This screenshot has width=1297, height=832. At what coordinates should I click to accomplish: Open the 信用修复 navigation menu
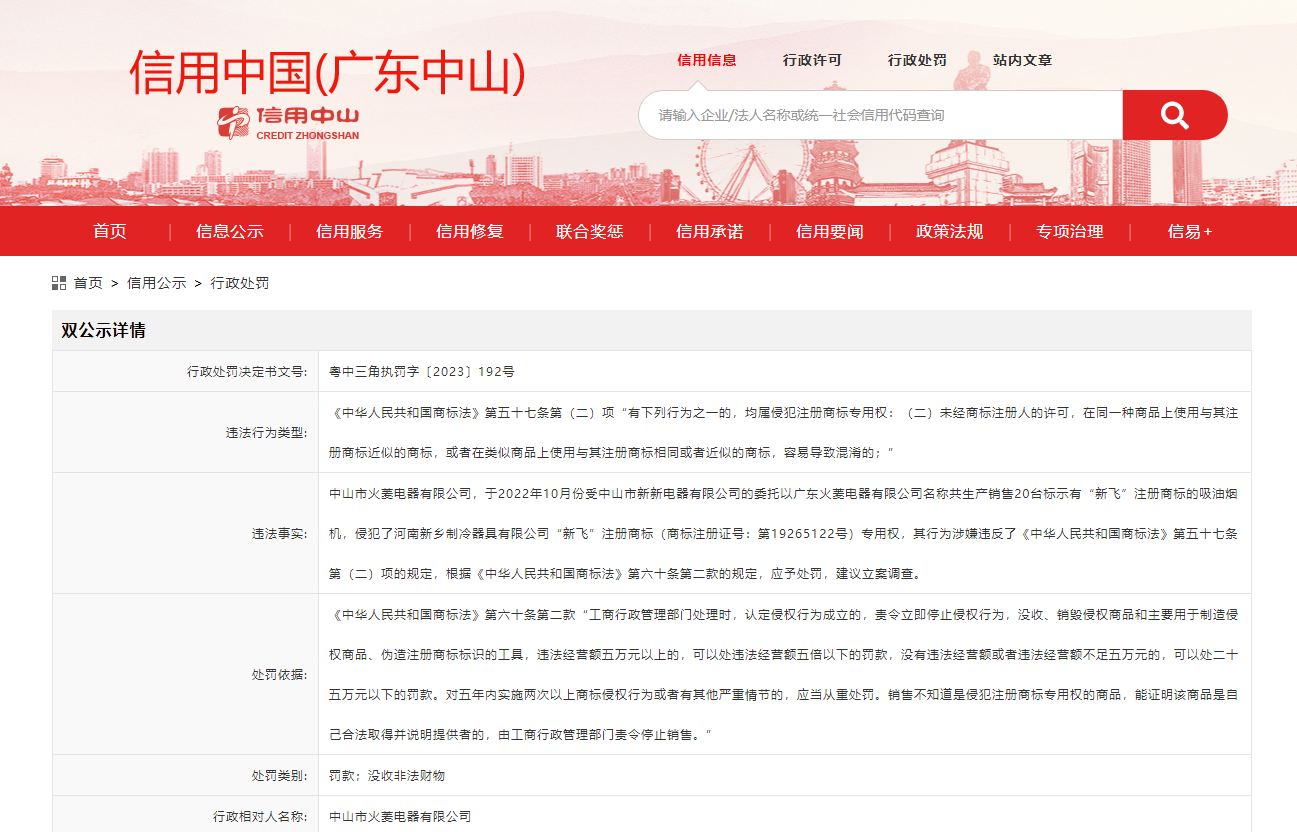tap(470, 231)
